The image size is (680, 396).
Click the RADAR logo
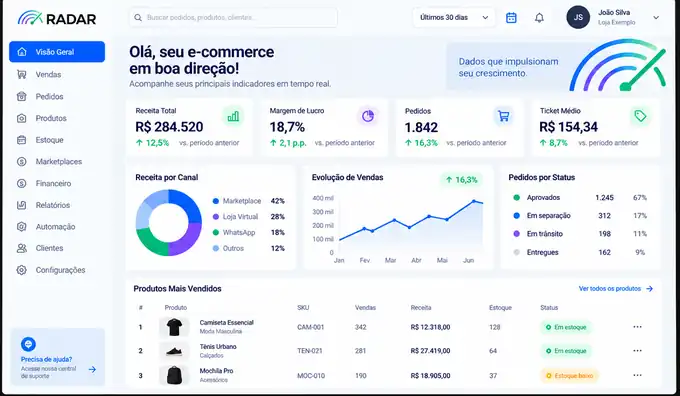coord(57,18)
